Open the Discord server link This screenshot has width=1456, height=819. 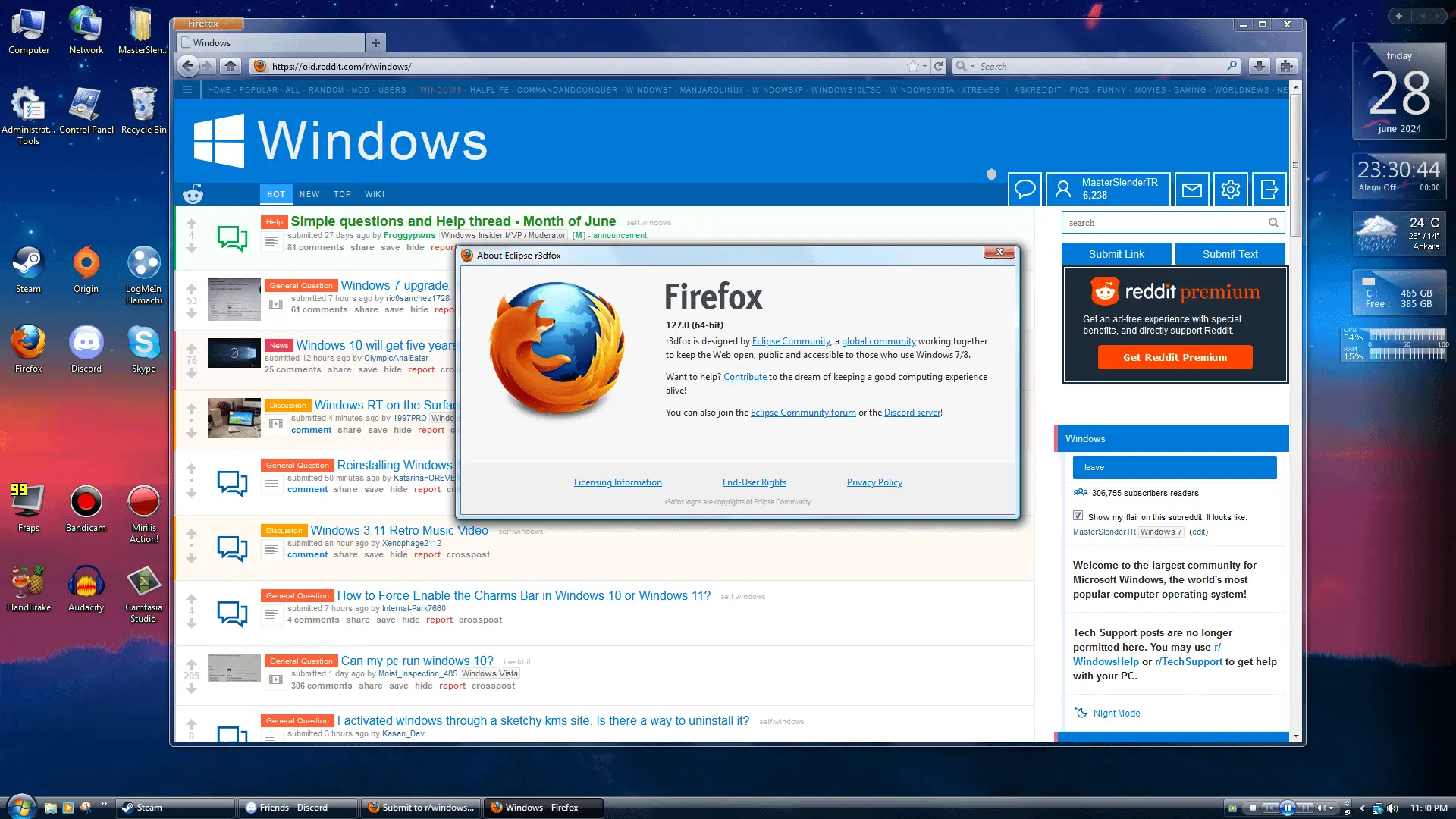pos(912,413)
